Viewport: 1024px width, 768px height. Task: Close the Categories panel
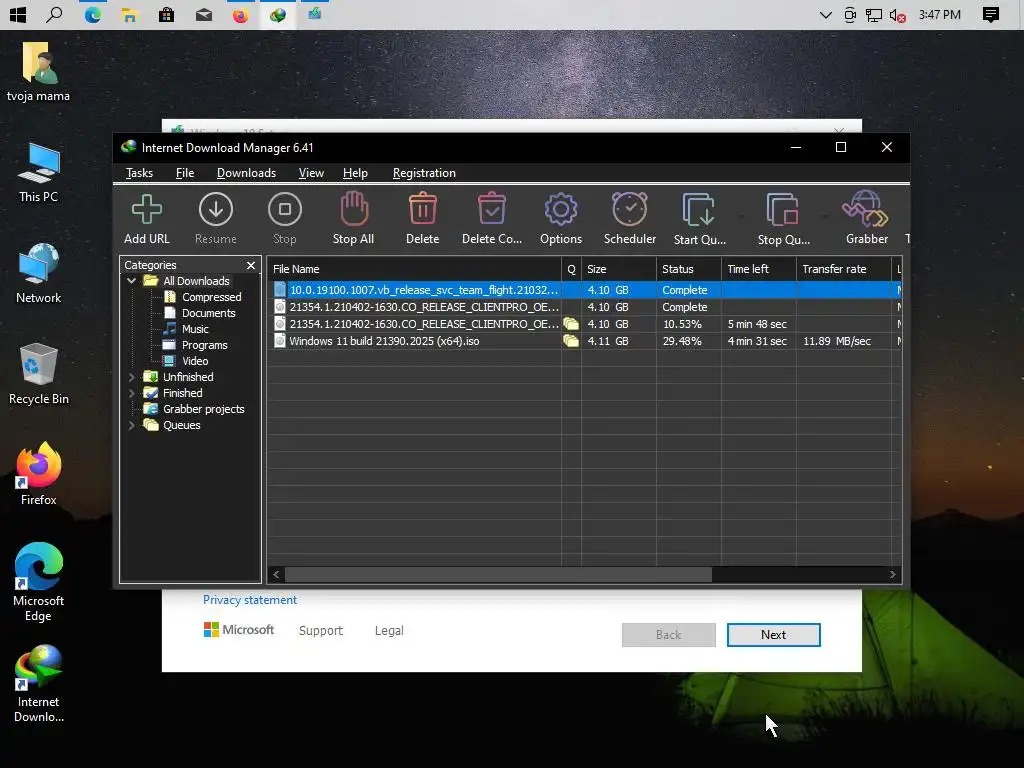click(x=251, y=265)
